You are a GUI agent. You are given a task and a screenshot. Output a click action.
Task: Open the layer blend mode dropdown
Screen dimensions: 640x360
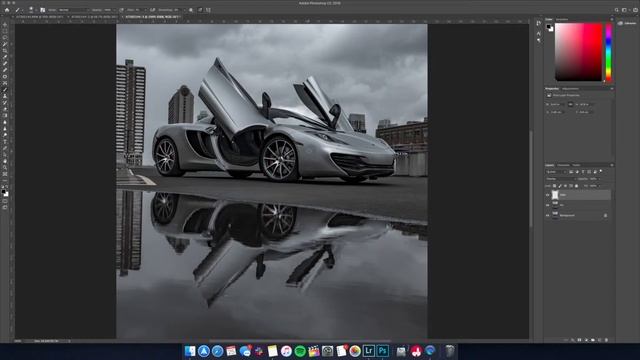tap(561, 179)
